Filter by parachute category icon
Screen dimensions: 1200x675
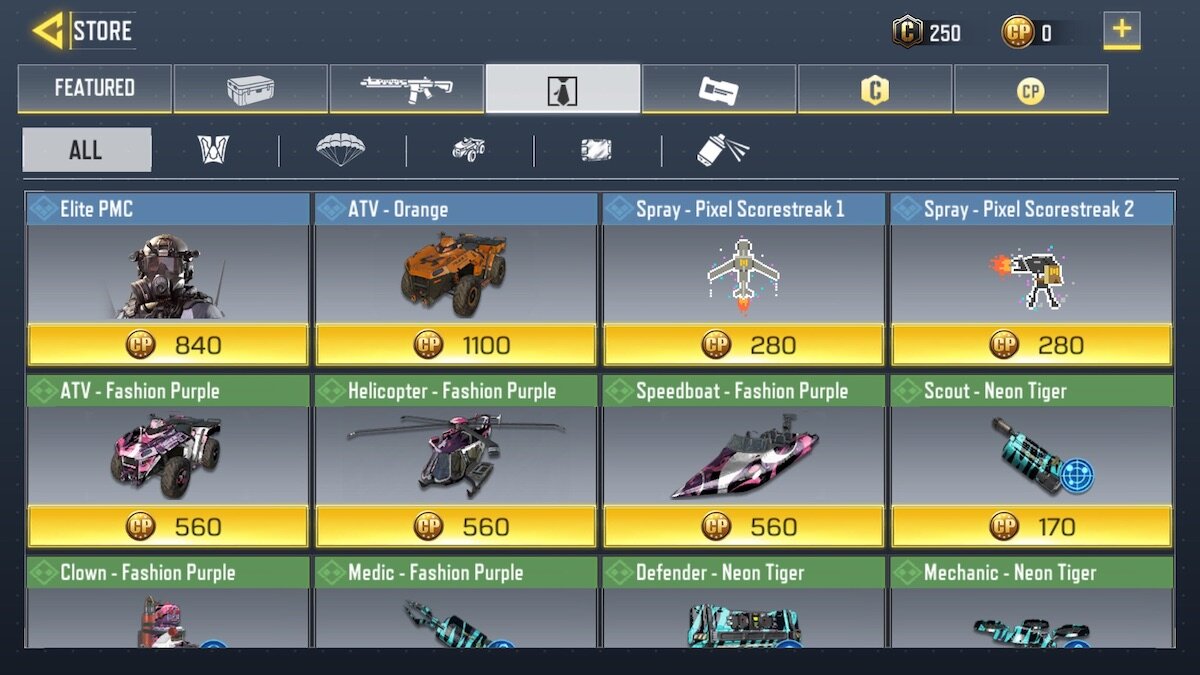[341, 151]
